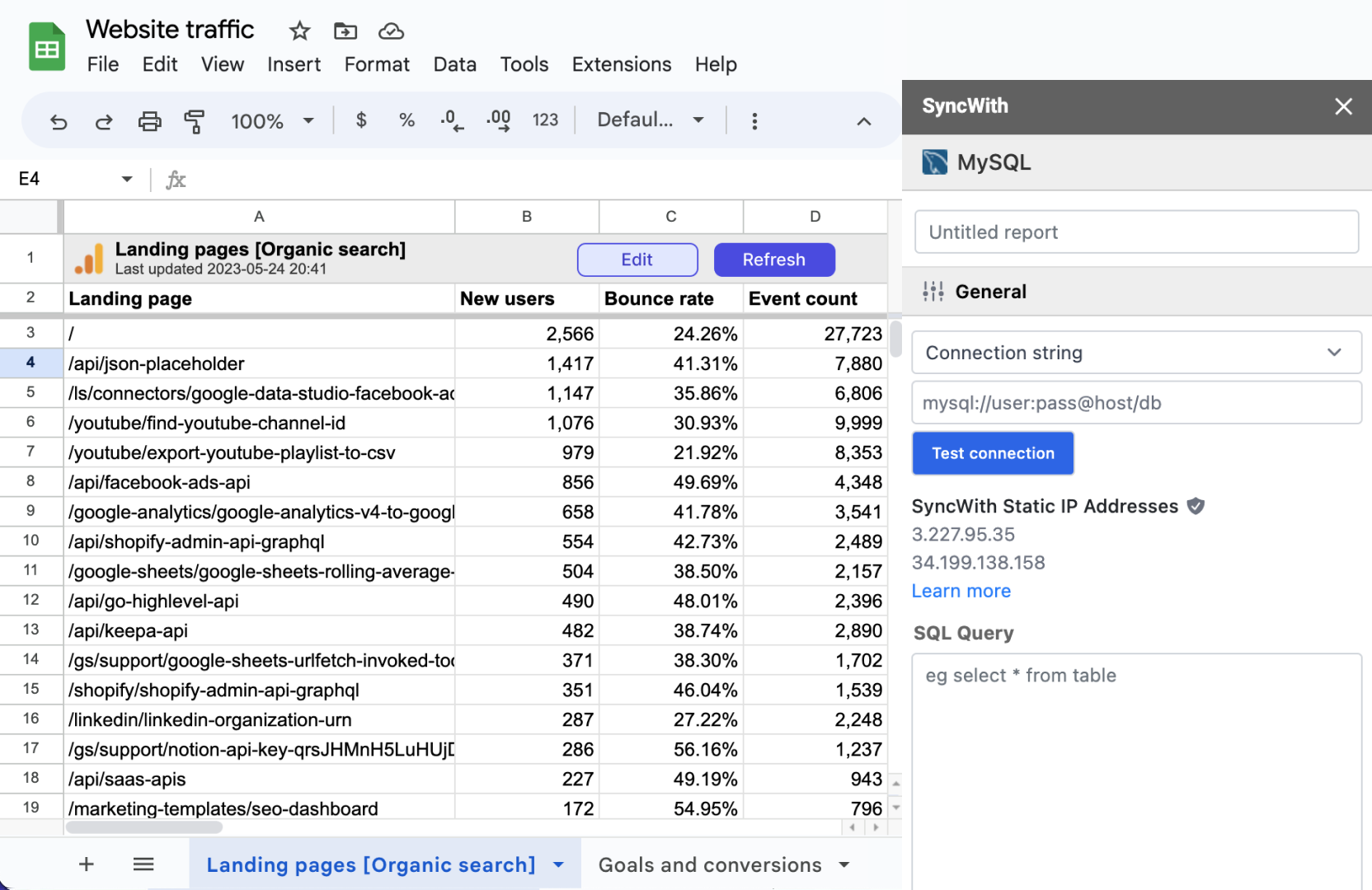Image resolution: width=1372 pixels, height=890 pixels.
Task: Open the Print icon
Action: pos(149,120)
